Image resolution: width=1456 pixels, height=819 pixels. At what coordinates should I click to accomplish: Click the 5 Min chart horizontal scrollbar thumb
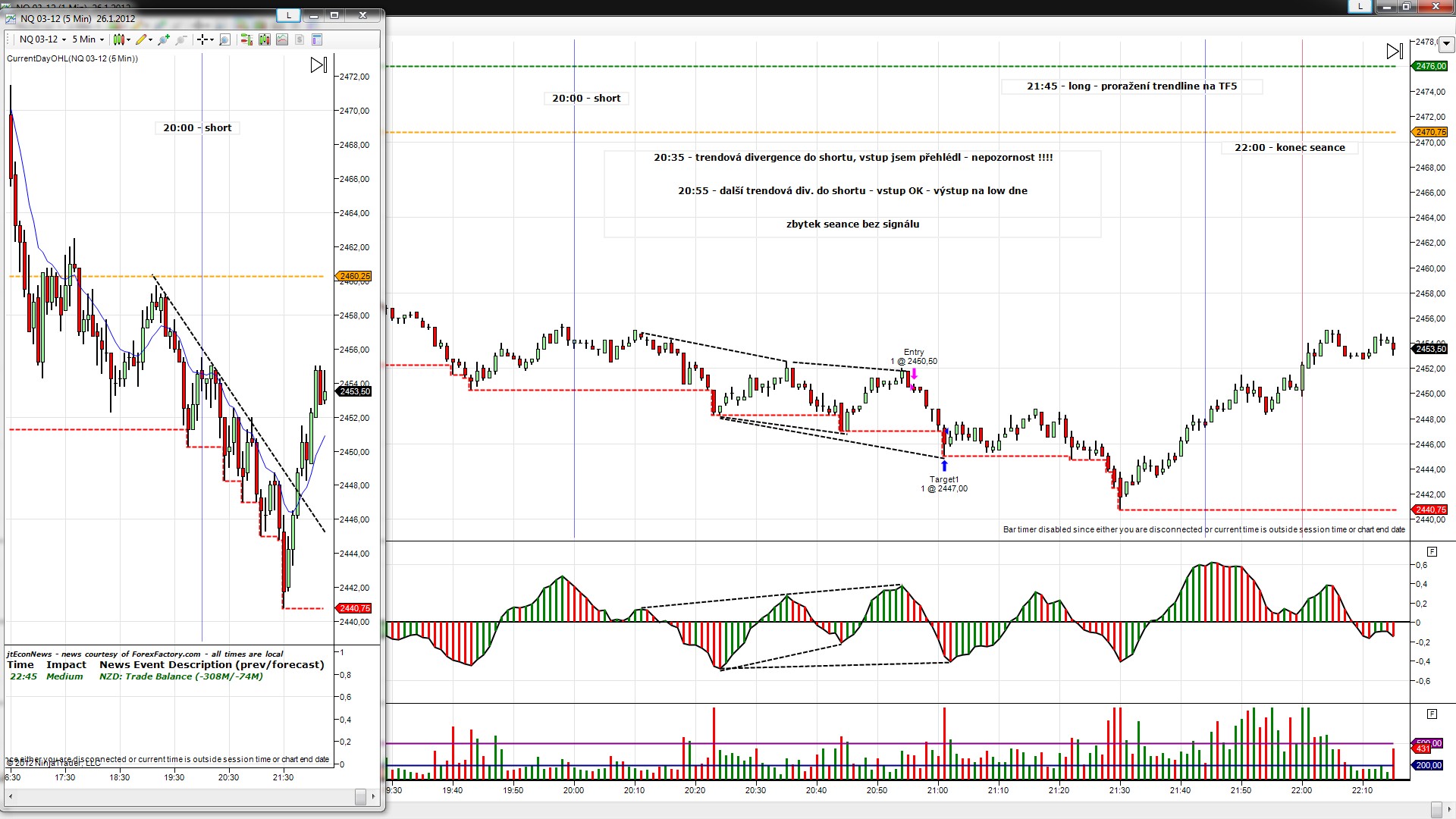point(361,797)
